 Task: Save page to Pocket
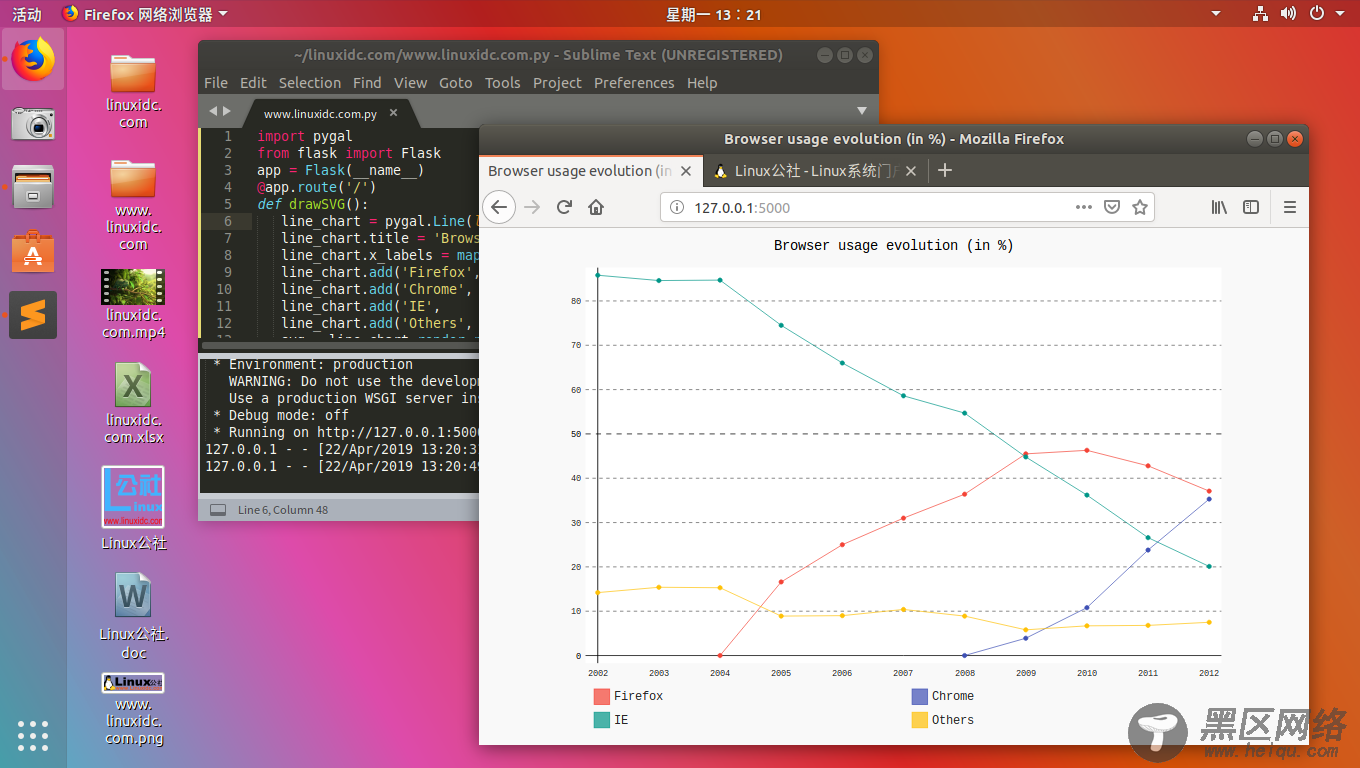point(1111,207)
